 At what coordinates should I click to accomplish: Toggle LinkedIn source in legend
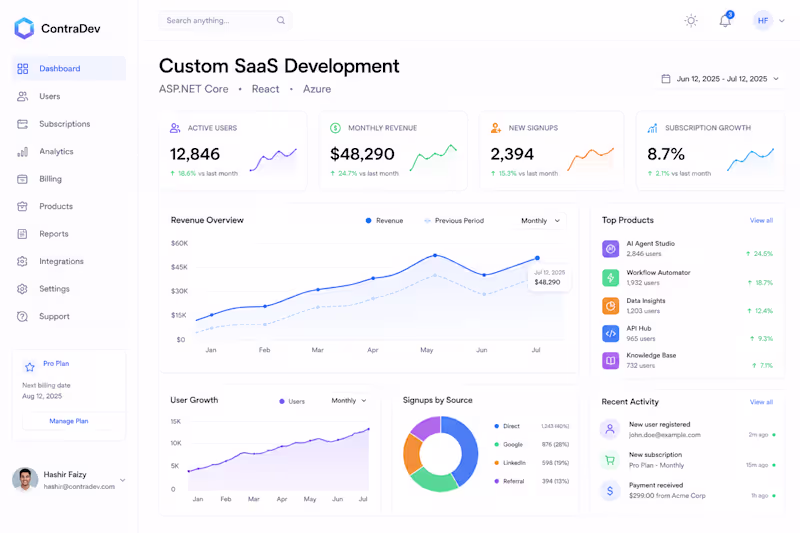point(531,463)
